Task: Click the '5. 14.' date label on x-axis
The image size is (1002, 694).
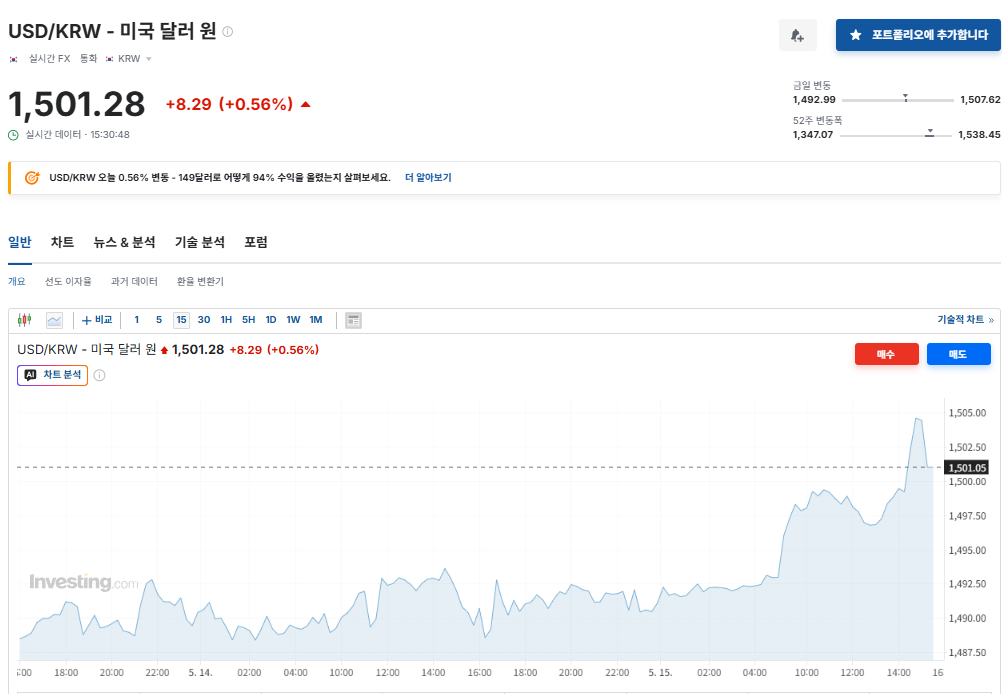Action: pos(201,673)
